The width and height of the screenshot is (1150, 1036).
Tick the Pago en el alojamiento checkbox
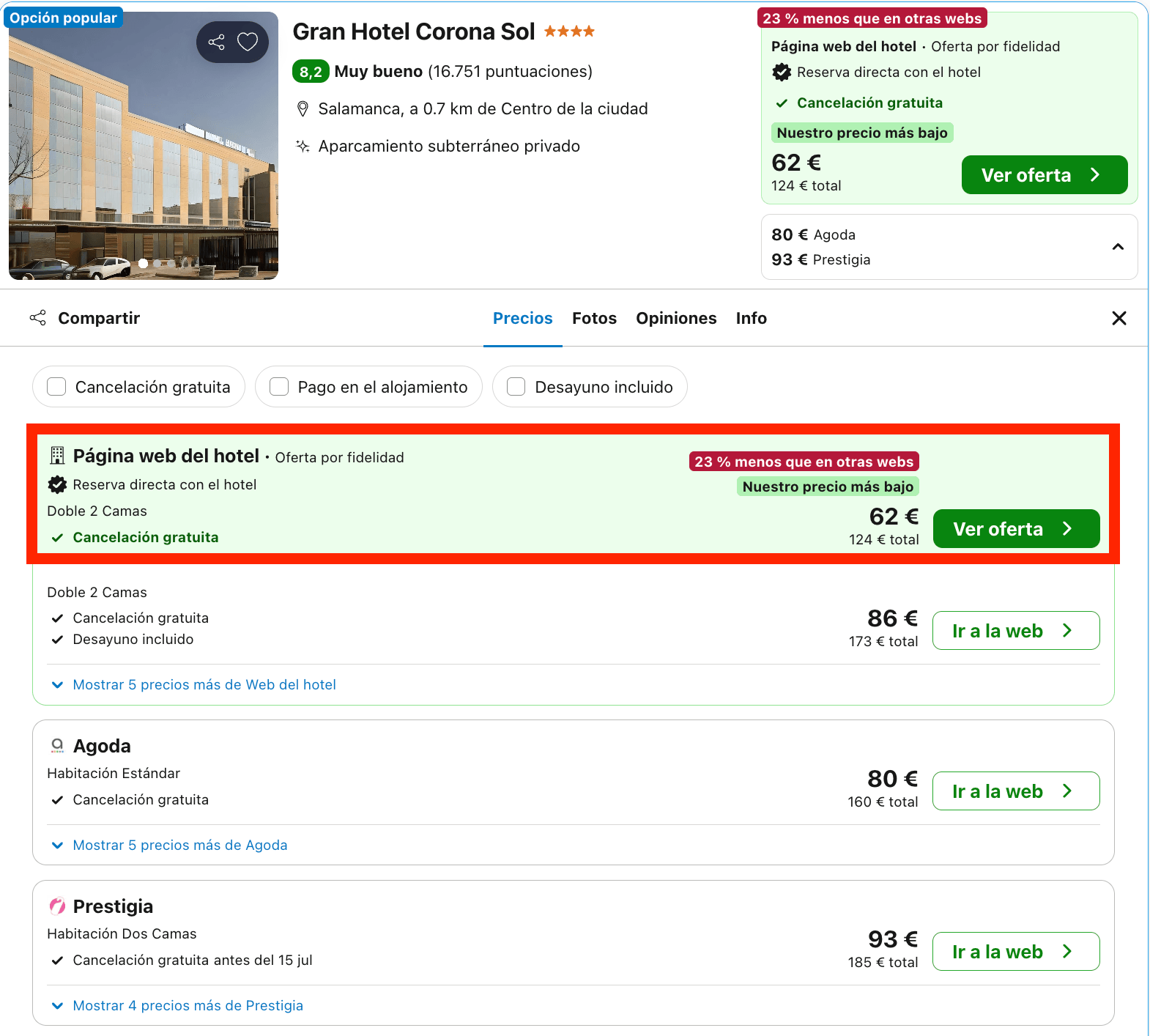click(279, 387)
